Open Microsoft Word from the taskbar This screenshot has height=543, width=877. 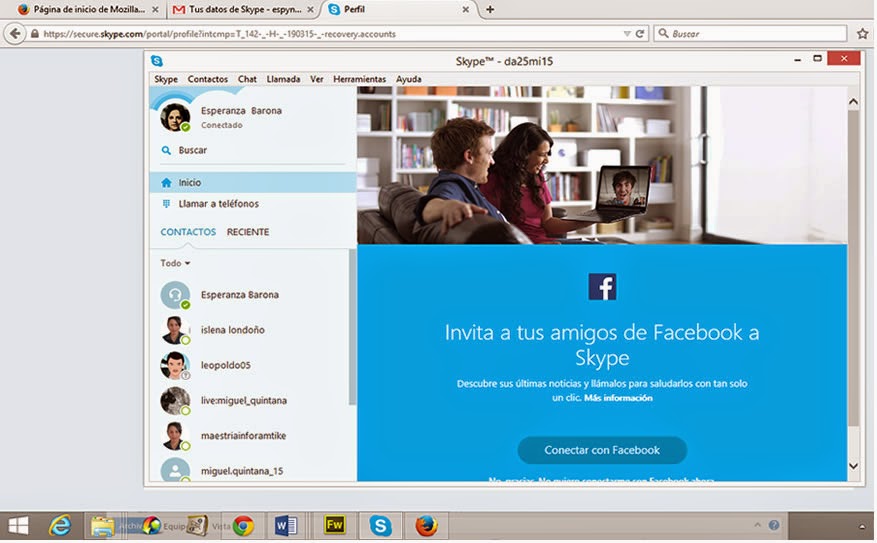[x=285, y=526]
